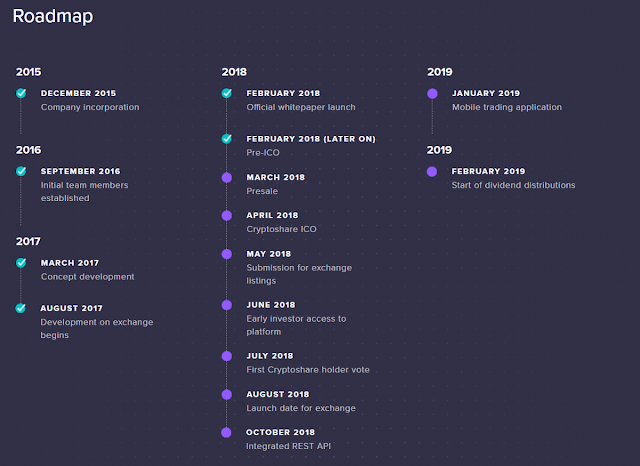Click the December 2015 checkmark icon
This screenshot has height=466, width=640.
coord(21,93)
